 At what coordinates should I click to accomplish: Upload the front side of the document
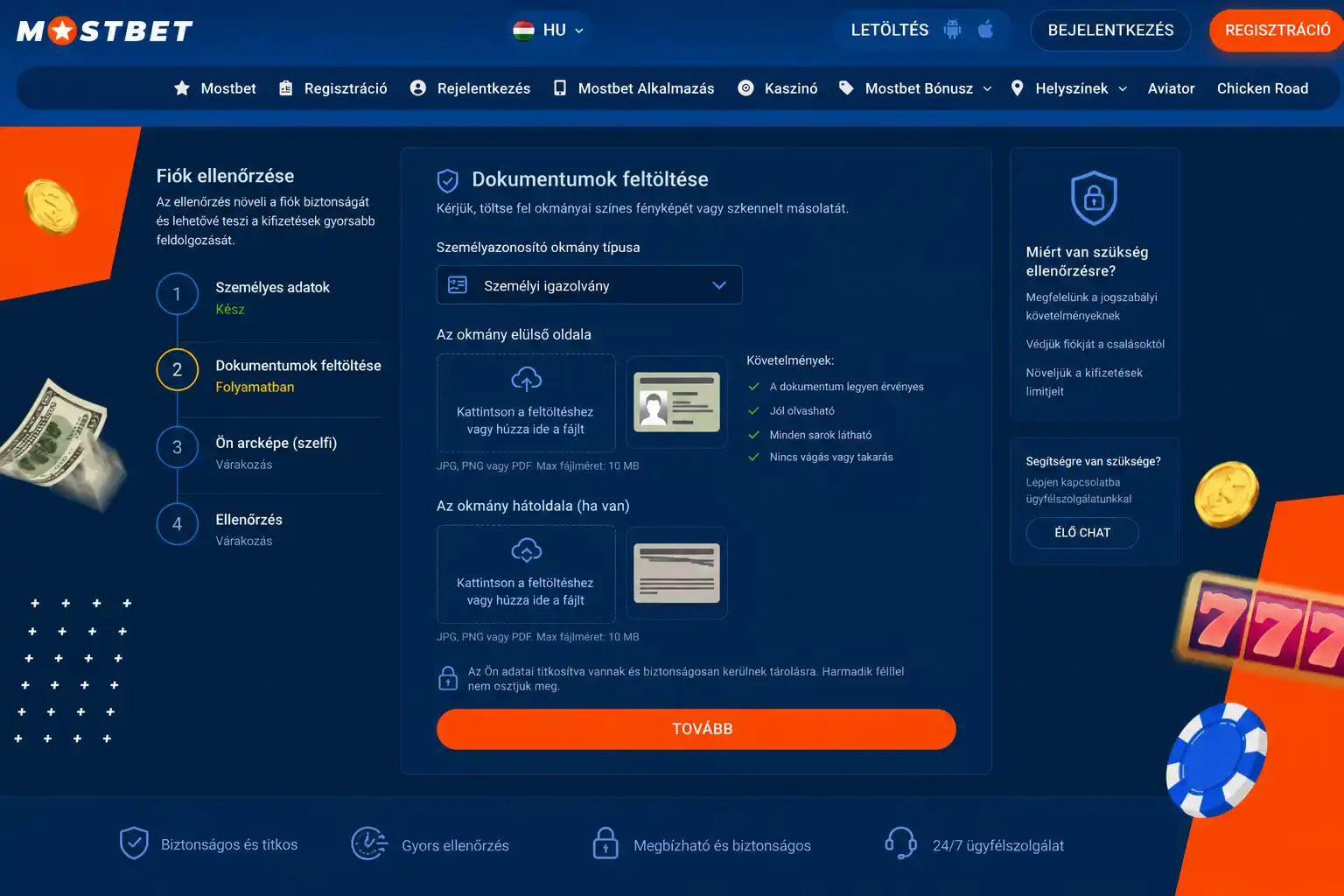pyautogui.click(x=526, y=402)
